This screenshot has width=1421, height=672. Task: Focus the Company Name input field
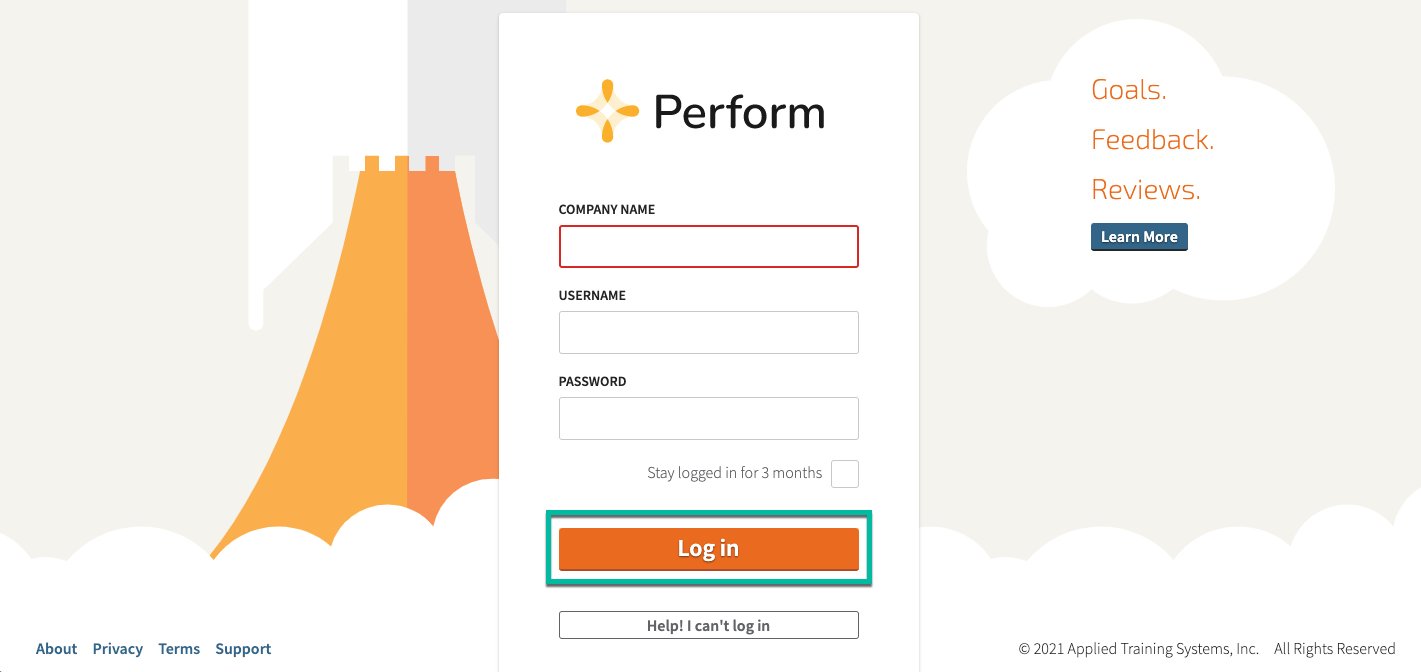(x=708, y=247)
